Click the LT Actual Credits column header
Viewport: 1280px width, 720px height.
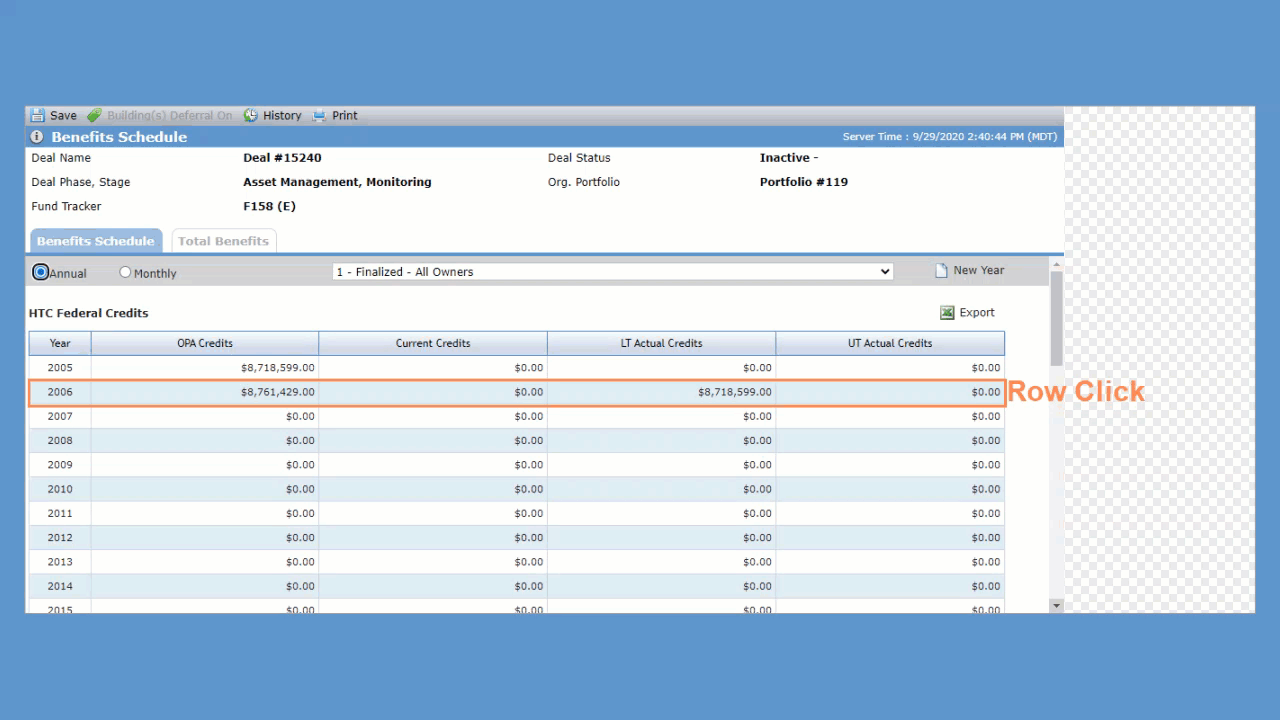click(x=661, y=343)
